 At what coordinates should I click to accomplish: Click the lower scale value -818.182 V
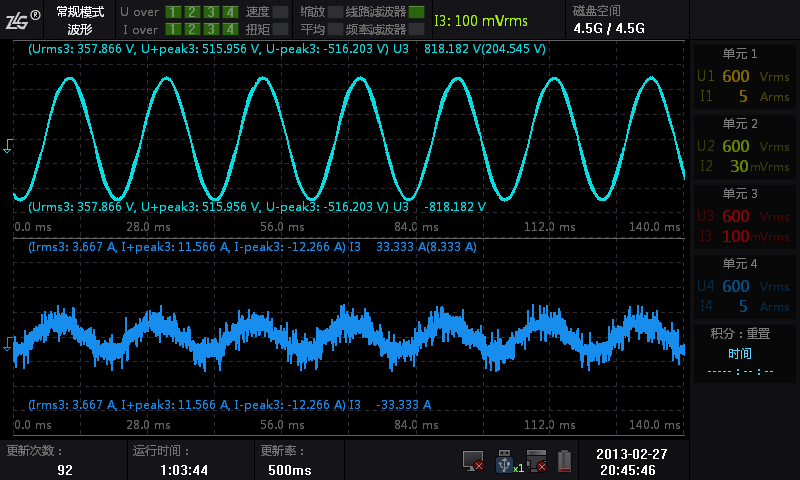click(x=455, y=207)
